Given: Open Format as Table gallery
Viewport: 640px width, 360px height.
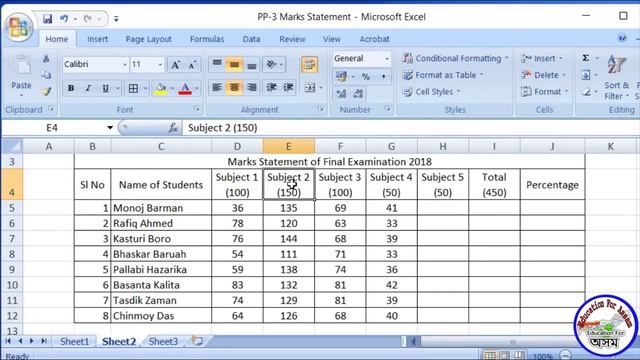Looking at the screenshot, I should [443, 75].
